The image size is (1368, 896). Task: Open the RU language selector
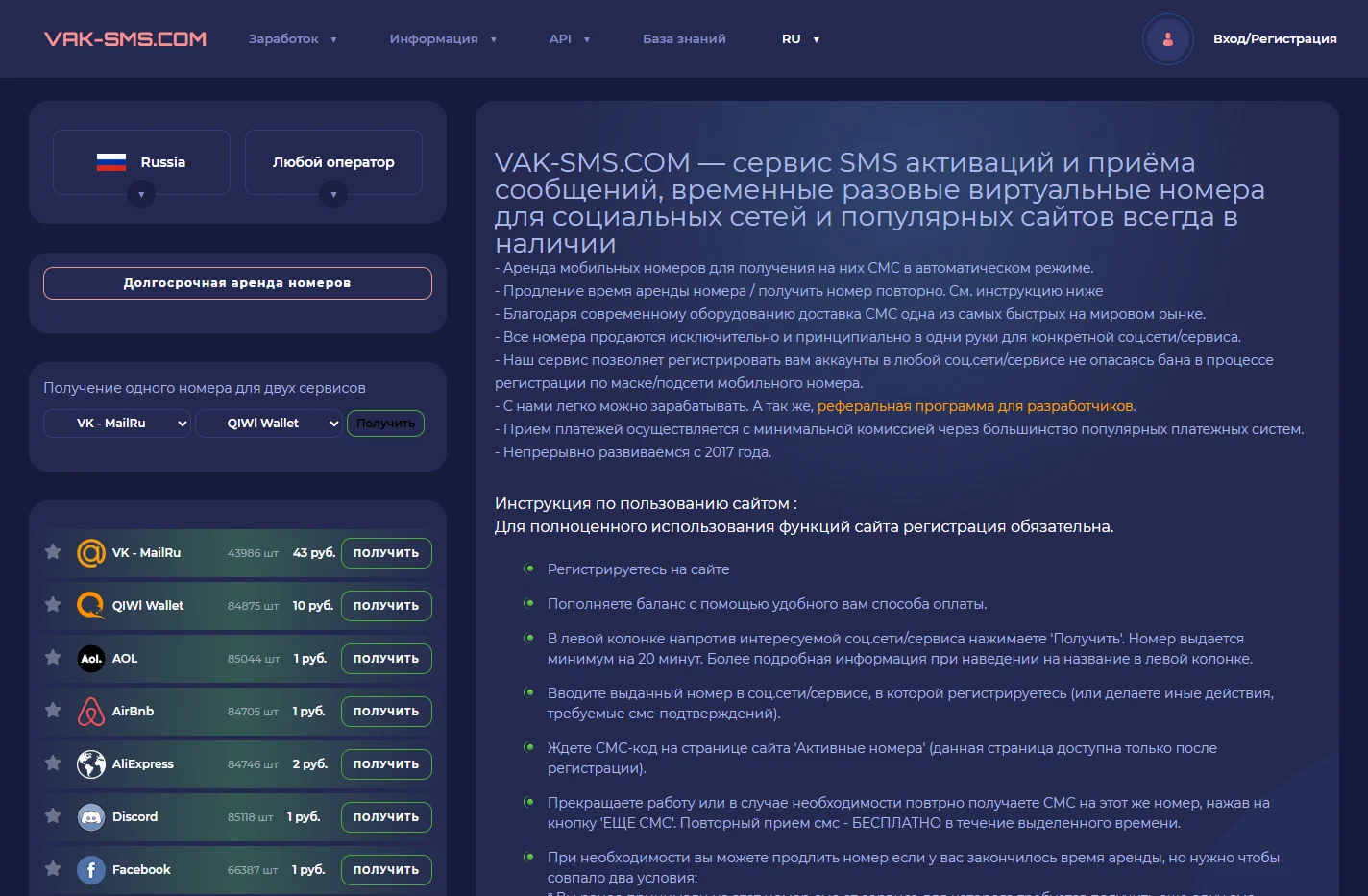800,39
